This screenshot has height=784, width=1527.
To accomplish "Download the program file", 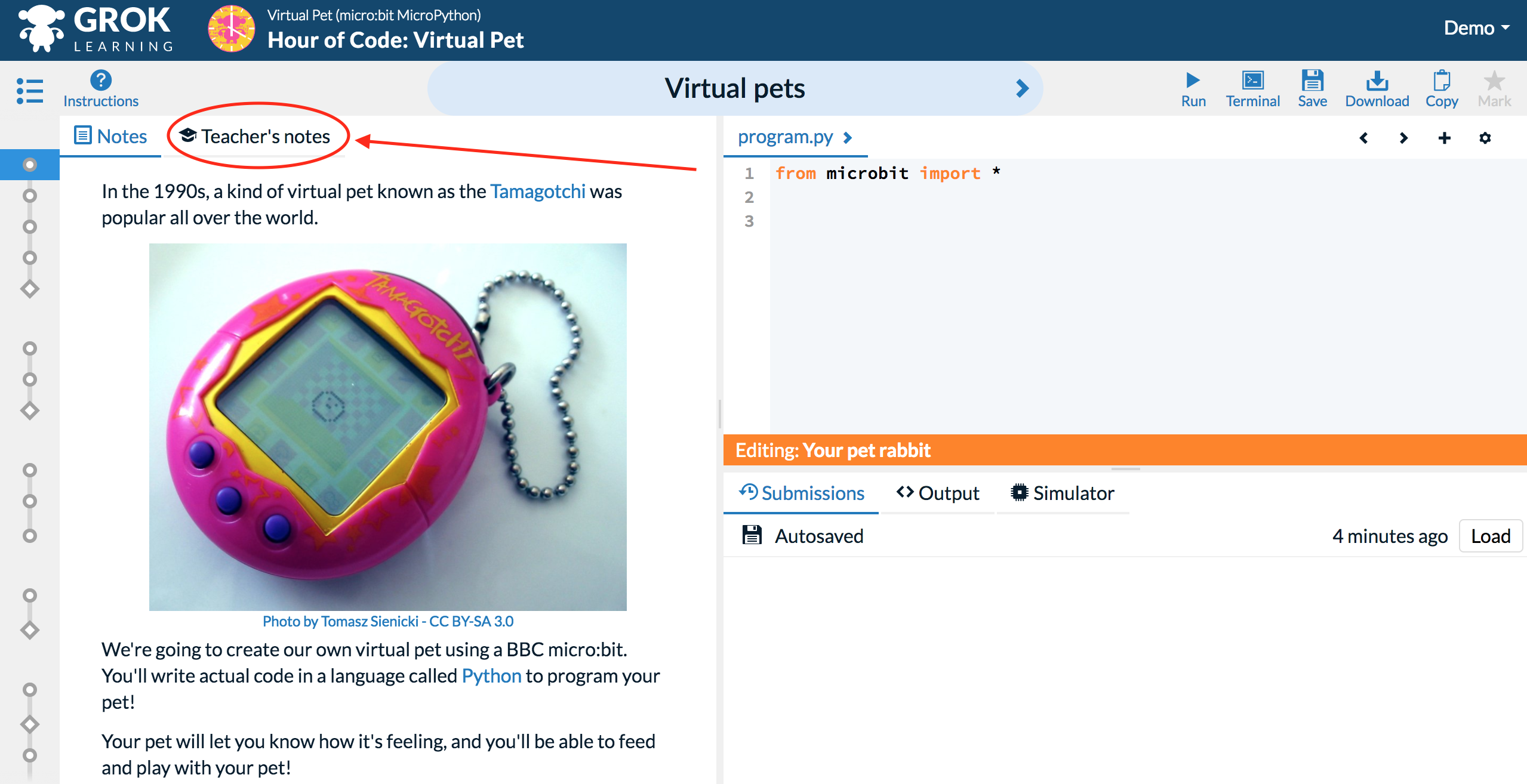I will [1378, 88].
